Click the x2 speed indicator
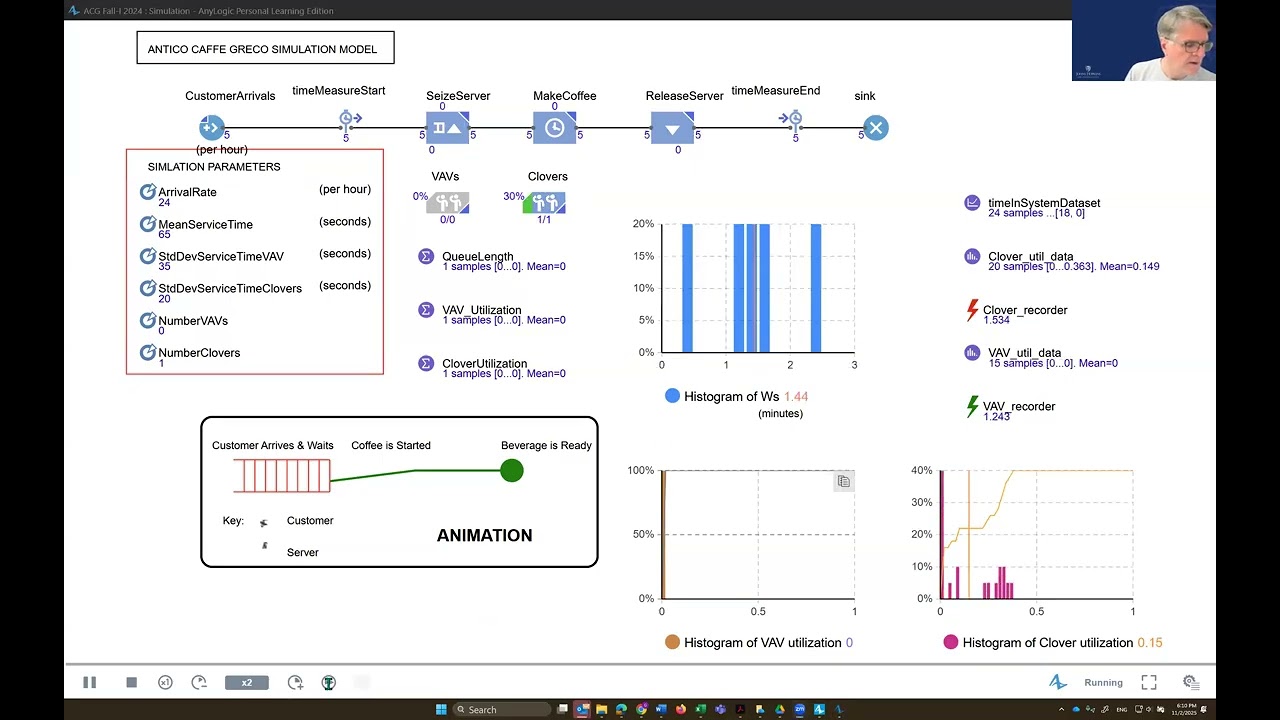The image size is (1280, 720). coord(246,682)
